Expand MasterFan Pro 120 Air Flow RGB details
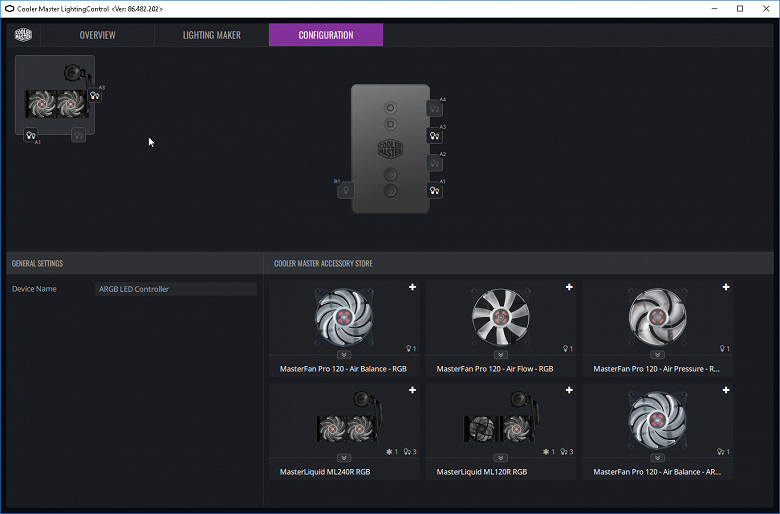 [x=500, y=355]
